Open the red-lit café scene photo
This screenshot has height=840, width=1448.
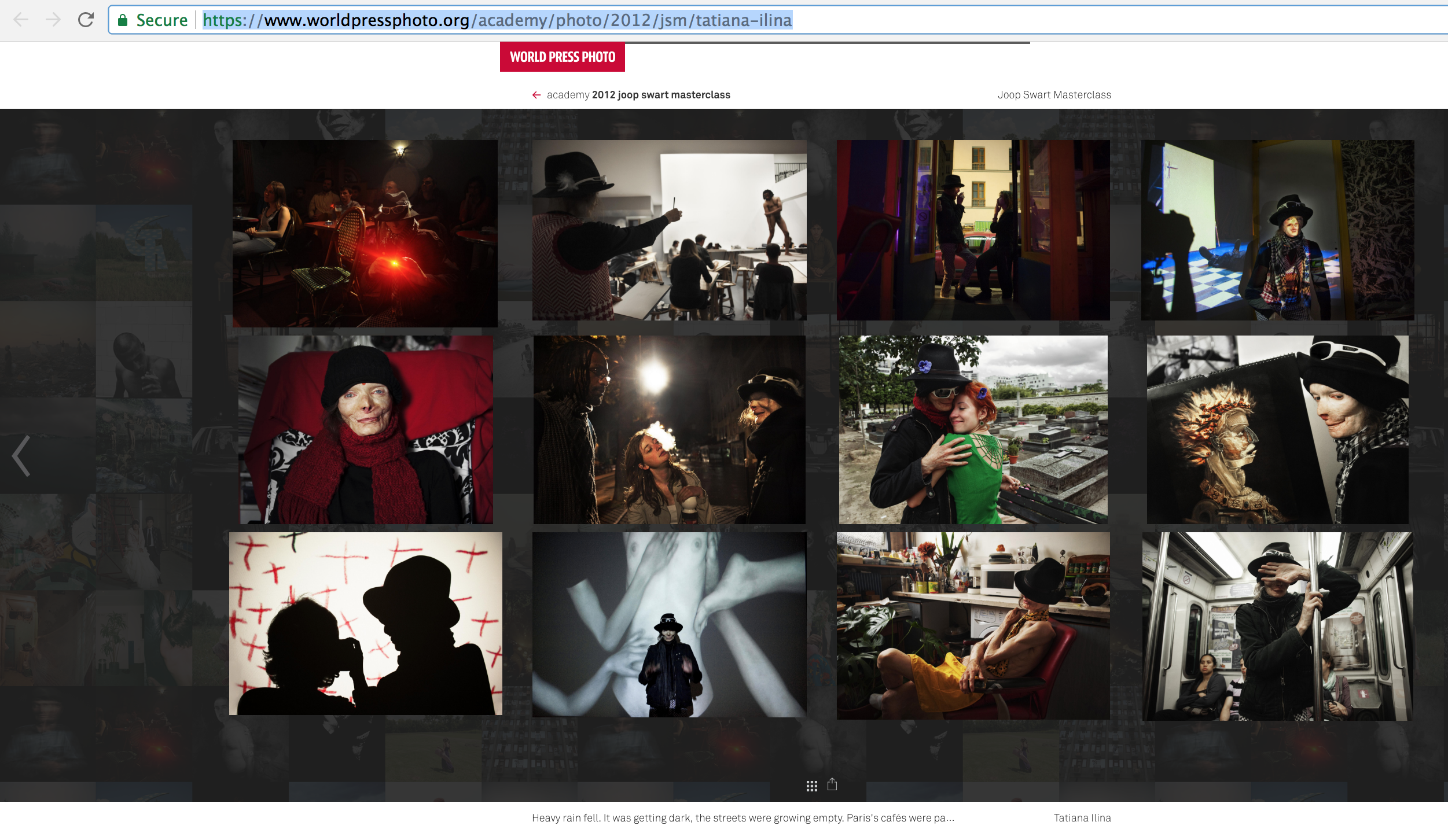pyautogui.click(x=365, y=234)
